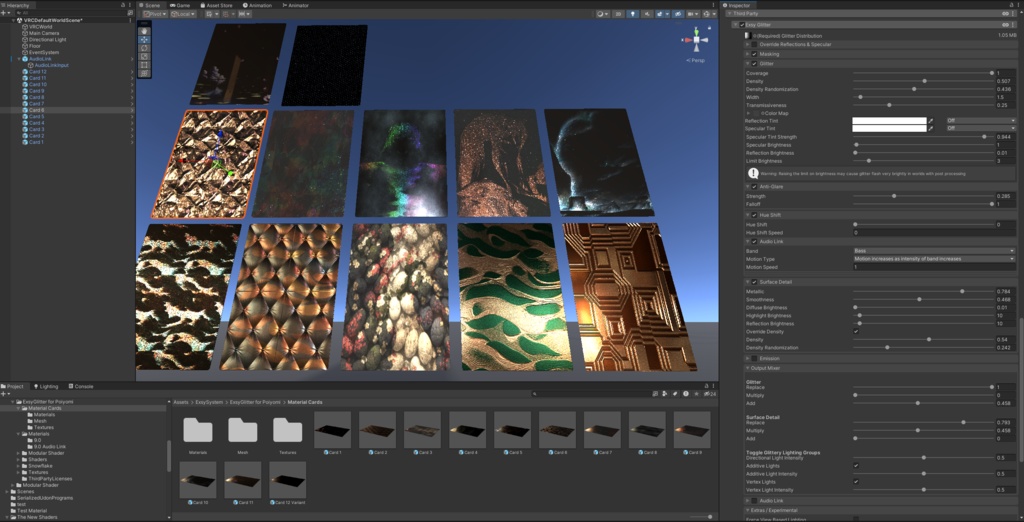Expand Override Reflections & Specular section
The height and width of the screenshot is (522, 1024).
tap(747, 44)
